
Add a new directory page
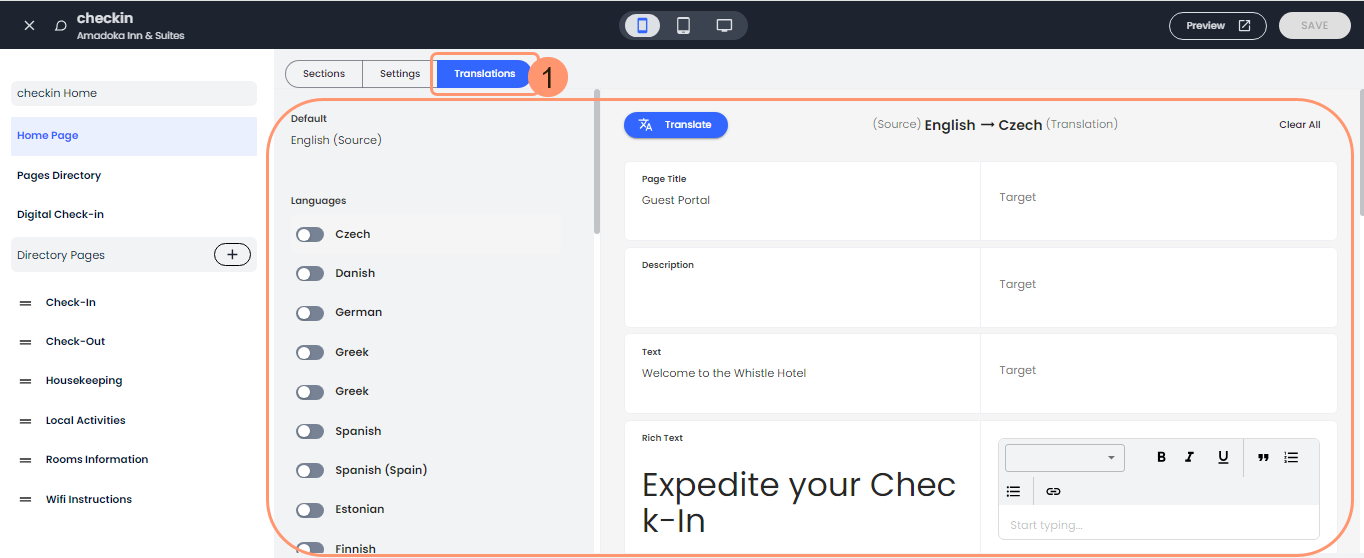coord(232,255)
